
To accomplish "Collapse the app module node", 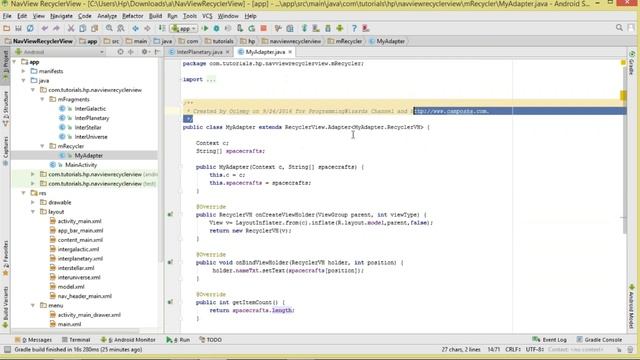I will pos(14,62).
